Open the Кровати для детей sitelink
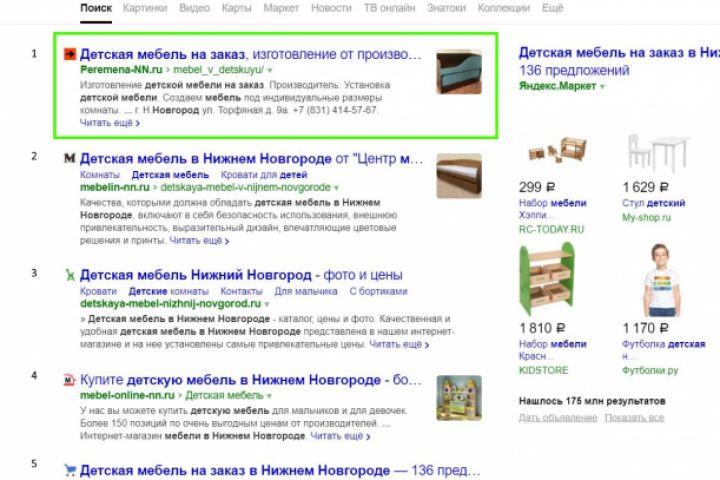The height and width of the screenshot is (480, 720). [264, 175]
